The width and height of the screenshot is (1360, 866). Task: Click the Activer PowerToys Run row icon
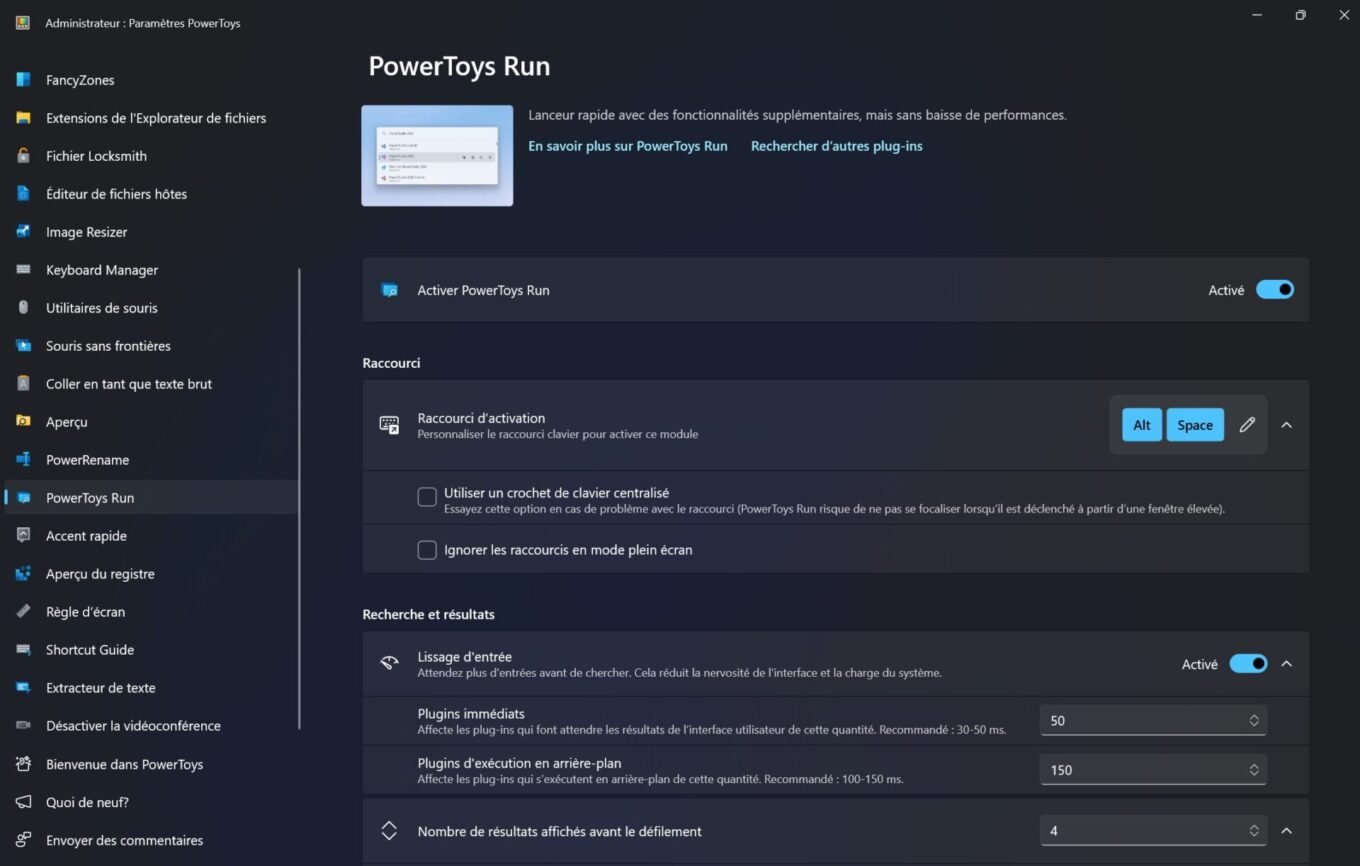pyautogui.click(x=389, y=290)
